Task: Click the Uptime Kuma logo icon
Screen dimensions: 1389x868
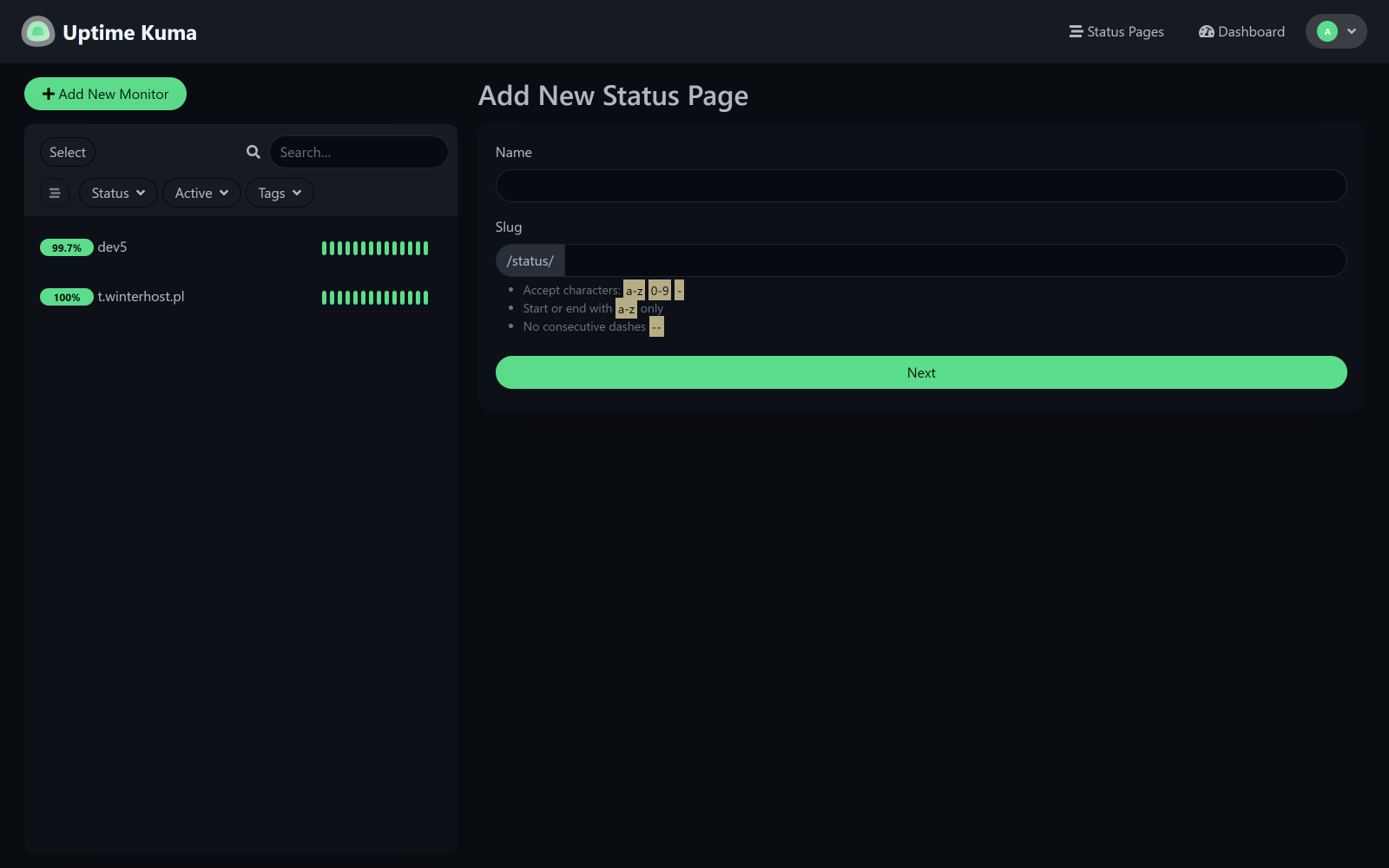Action: pyautogui.click(x=38, y=32)
